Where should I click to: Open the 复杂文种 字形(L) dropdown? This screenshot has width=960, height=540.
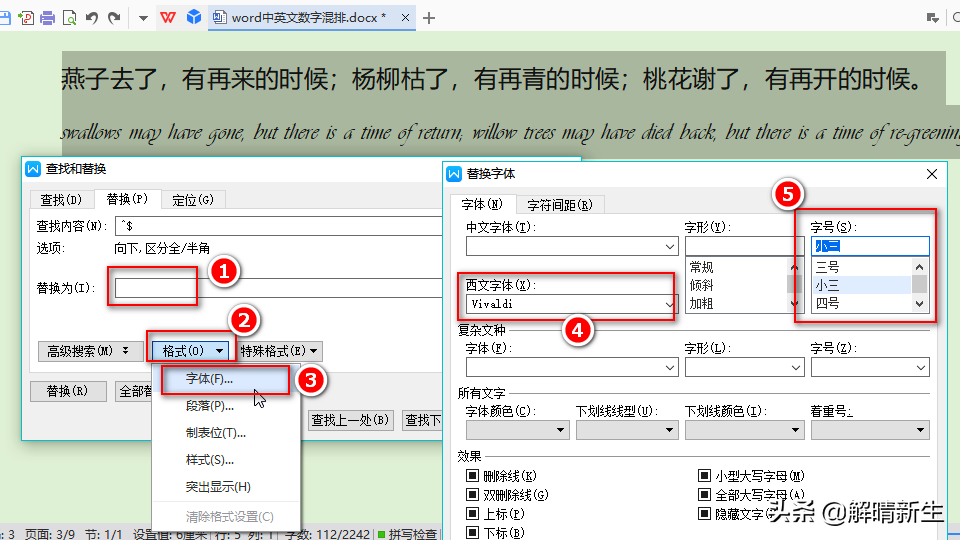coord(795,367)
